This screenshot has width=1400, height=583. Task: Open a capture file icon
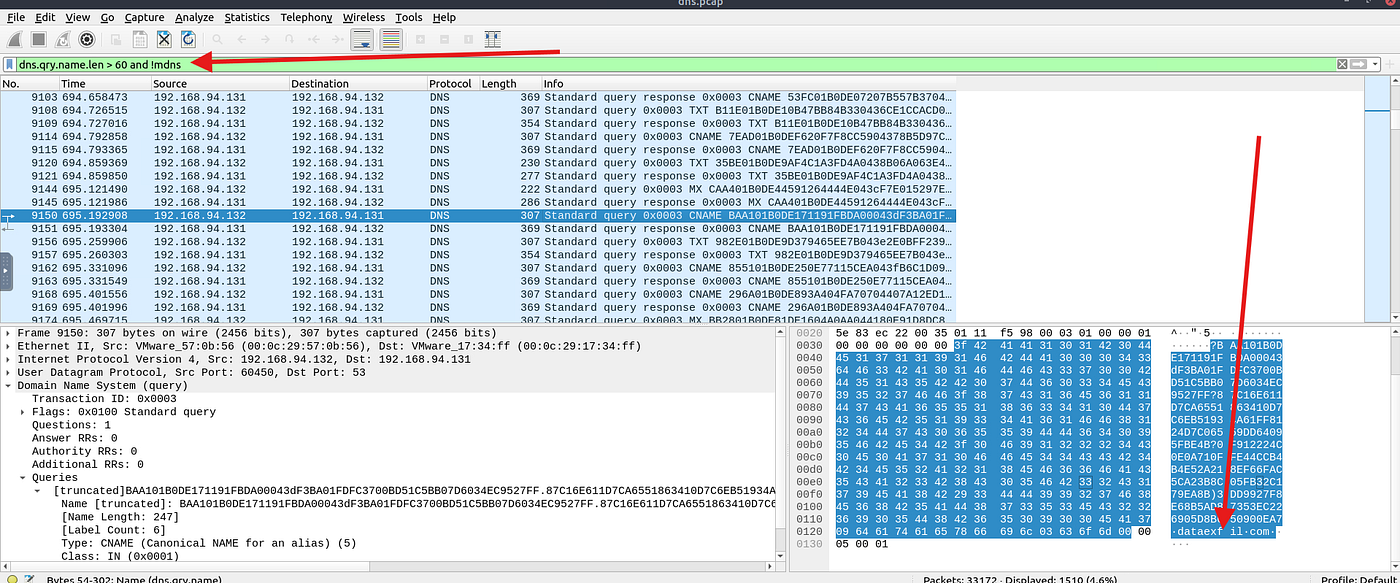[x=116, y=39]
